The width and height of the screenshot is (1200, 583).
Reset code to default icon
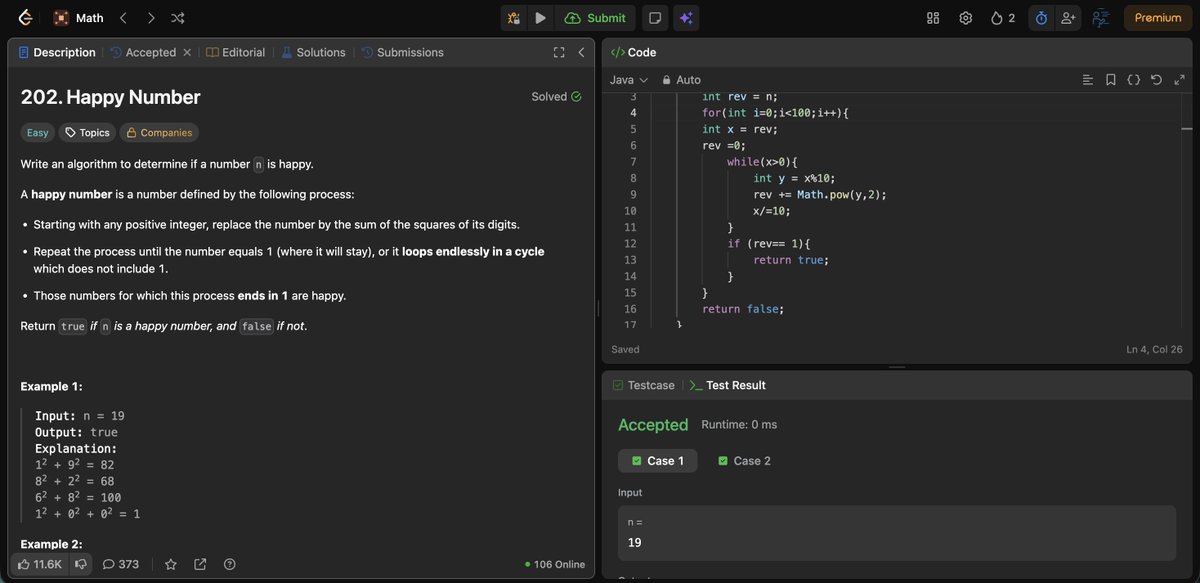tap(1157, 80)
